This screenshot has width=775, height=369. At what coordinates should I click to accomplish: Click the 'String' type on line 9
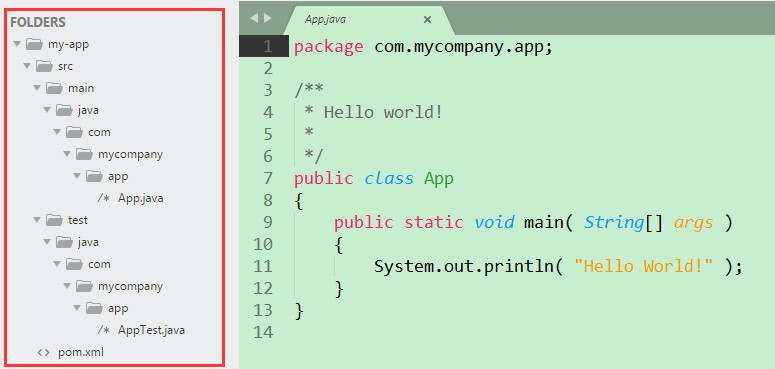click(614, 223)
